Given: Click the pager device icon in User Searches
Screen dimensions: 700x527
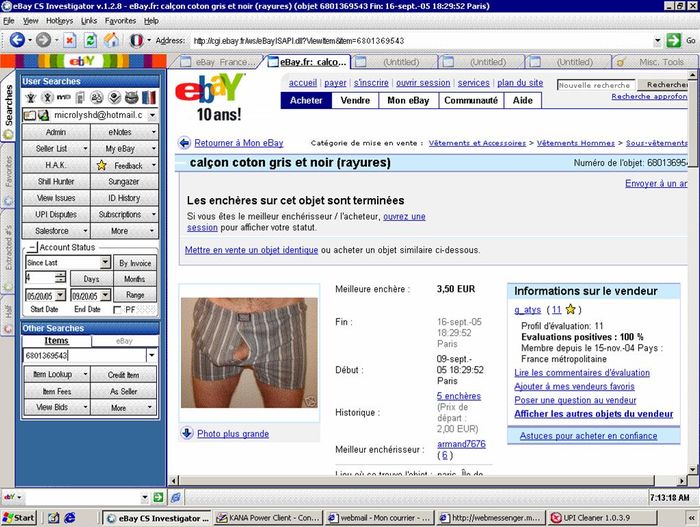Looking at the screenshot, I should pos(80,97).
